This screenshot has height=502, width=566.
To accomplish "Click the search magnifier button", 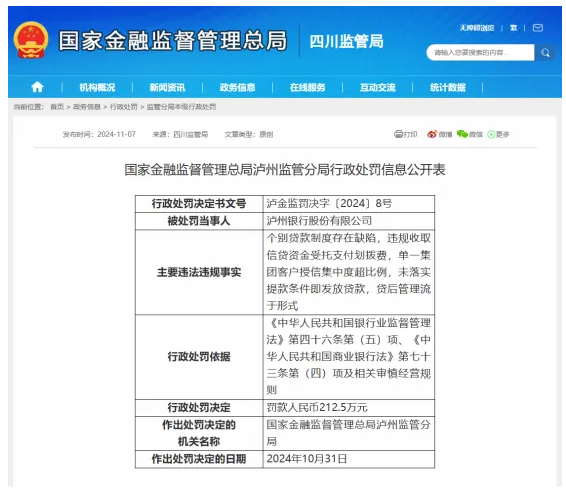I will (x=545, y=53).
